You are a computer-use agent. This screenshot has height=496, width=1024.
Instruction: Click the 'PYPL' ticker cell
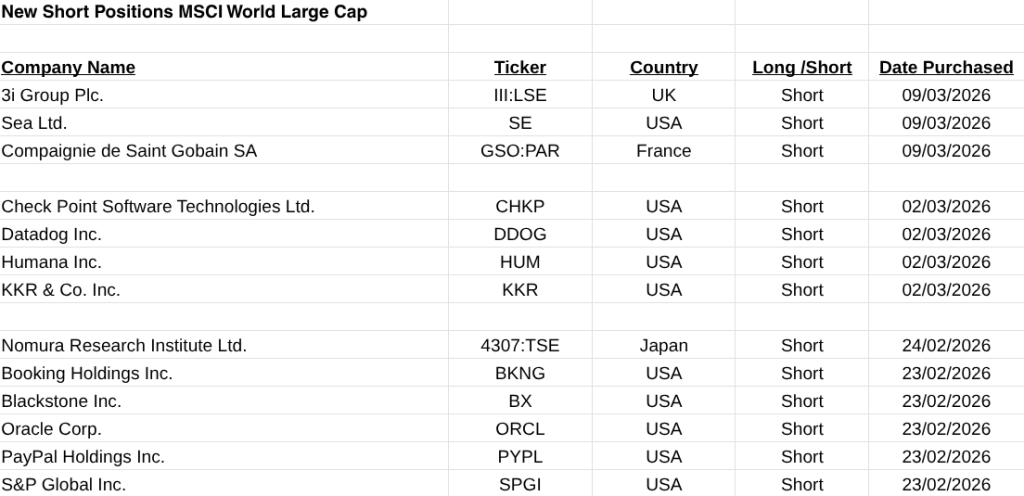(520, 457)
